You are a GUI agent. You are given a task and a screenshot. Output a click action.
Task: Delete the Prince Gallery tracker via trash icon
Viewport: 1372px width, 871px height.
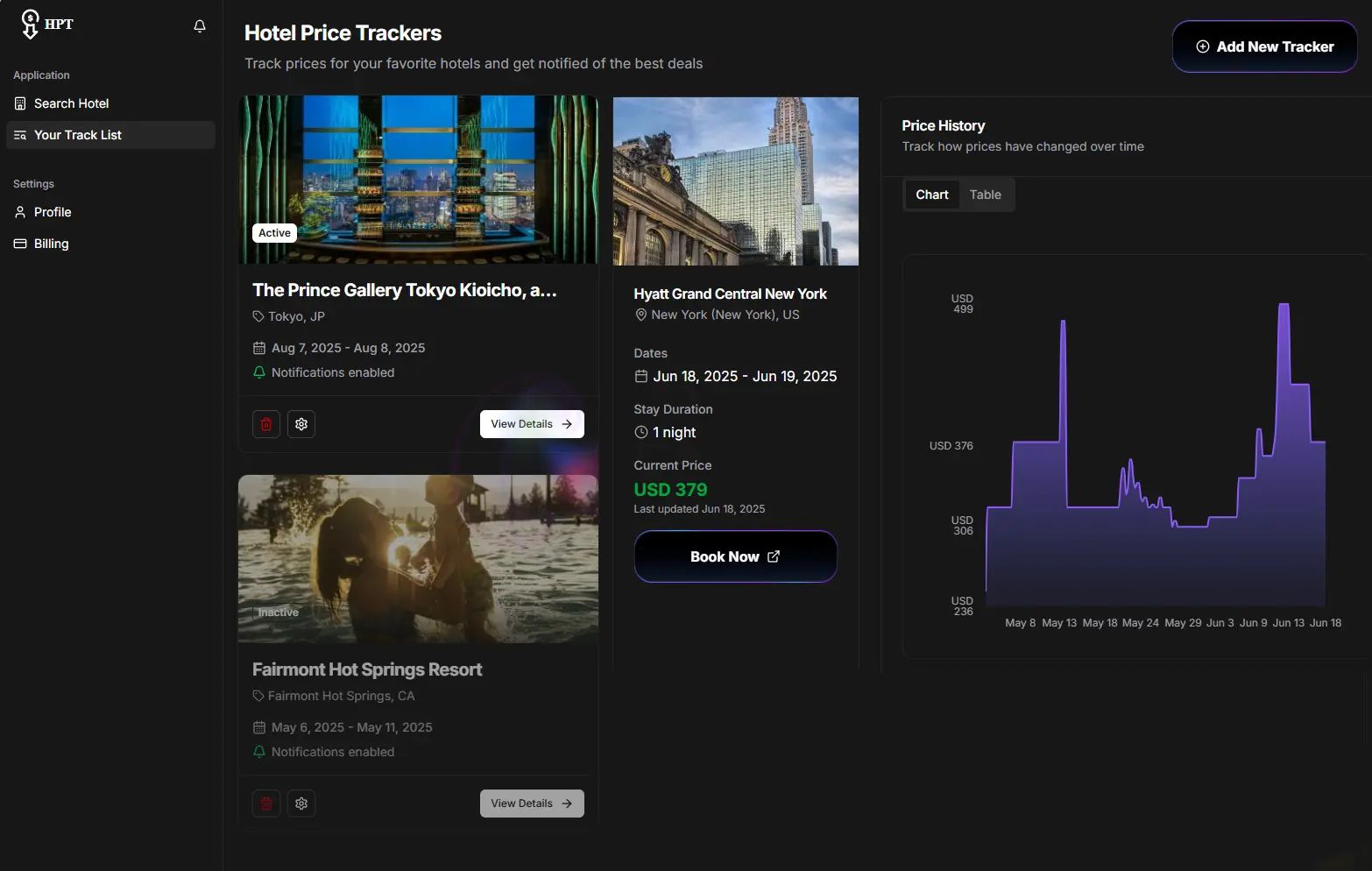(x=265, y=423)
